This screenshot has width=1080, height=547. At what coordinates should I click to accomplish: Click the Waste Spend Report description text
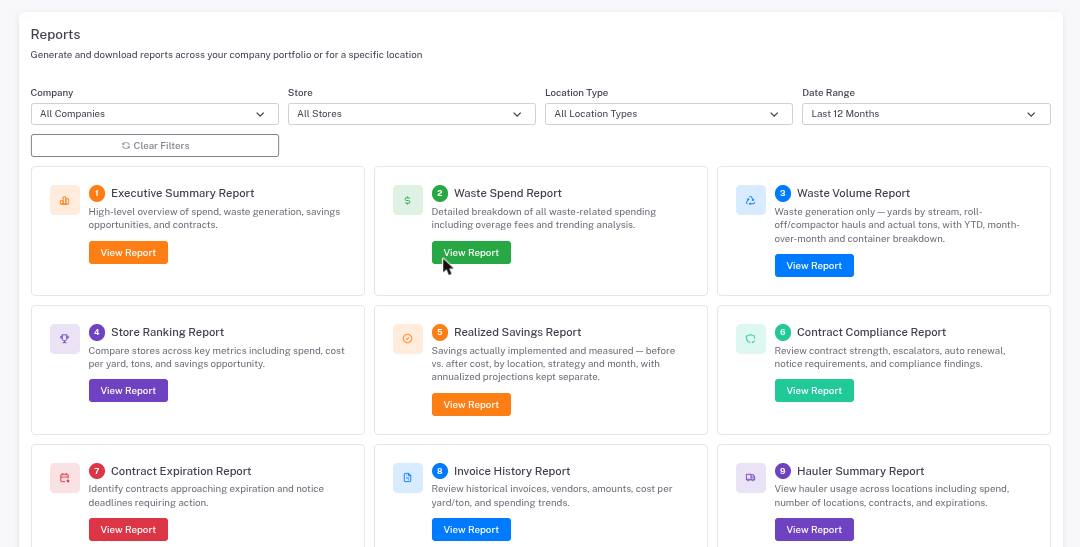click(544, 218)
